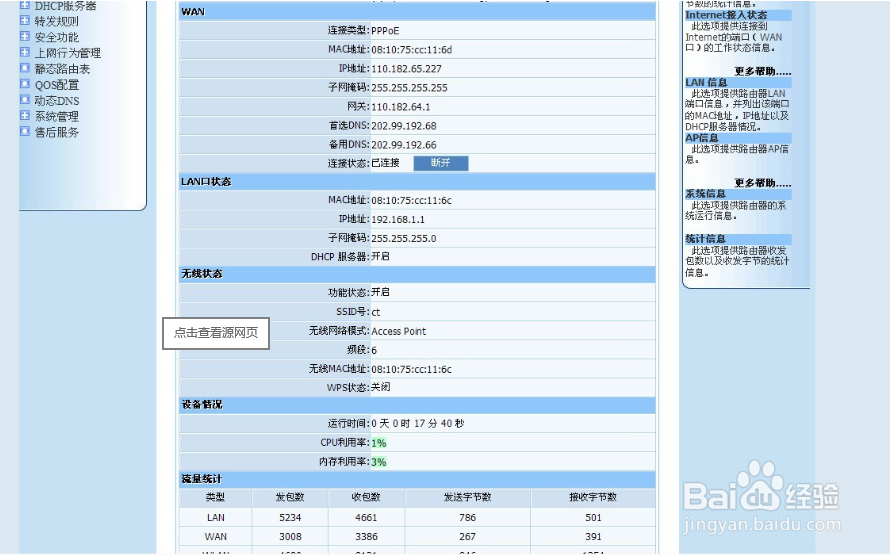The height and width of the screenshot is (555, 890).
Task: Click the 系统信息 help heading
Action: pos(706,194)
